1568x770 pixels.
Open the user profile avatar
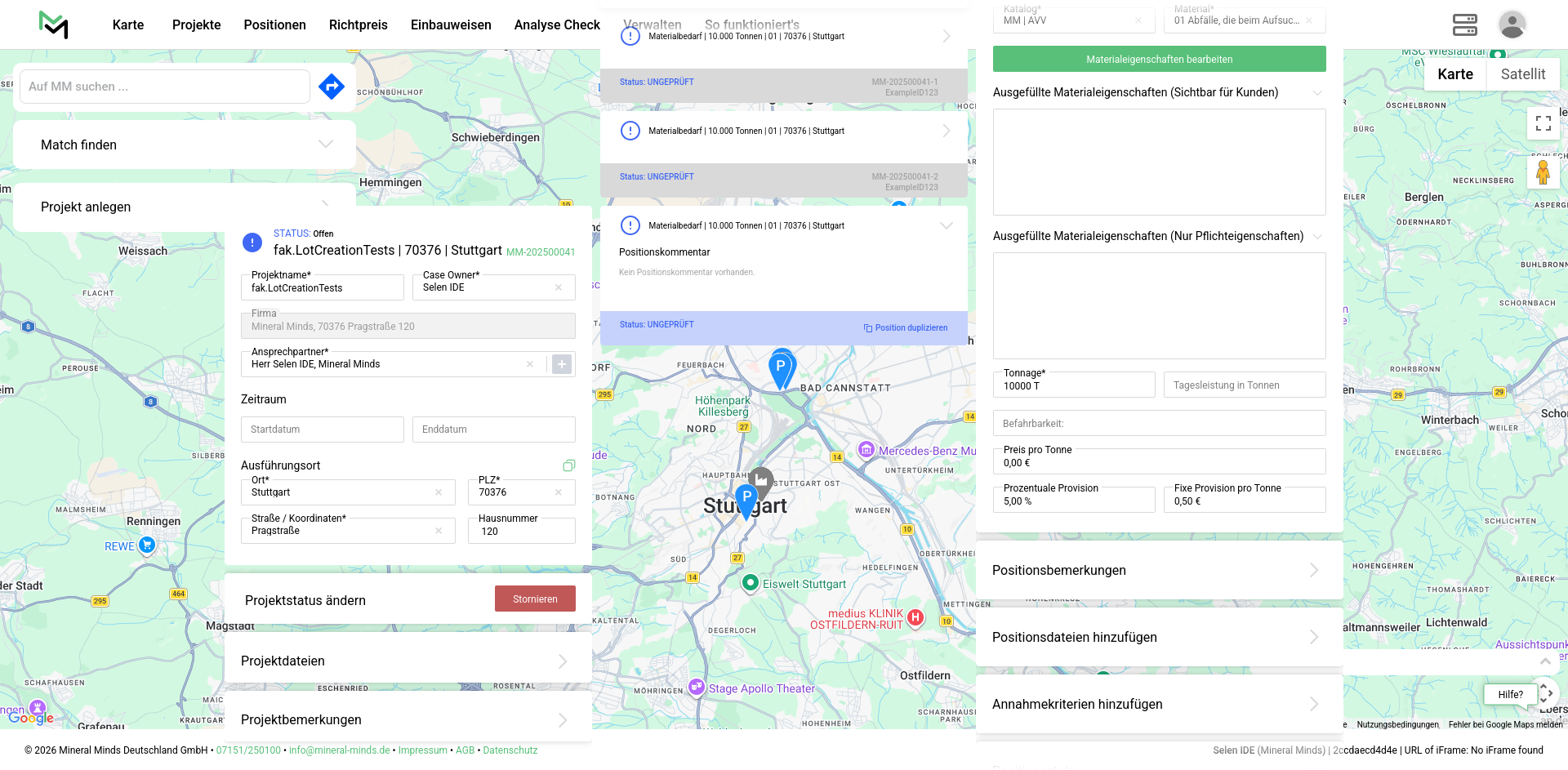click(x=1512, y=24)
